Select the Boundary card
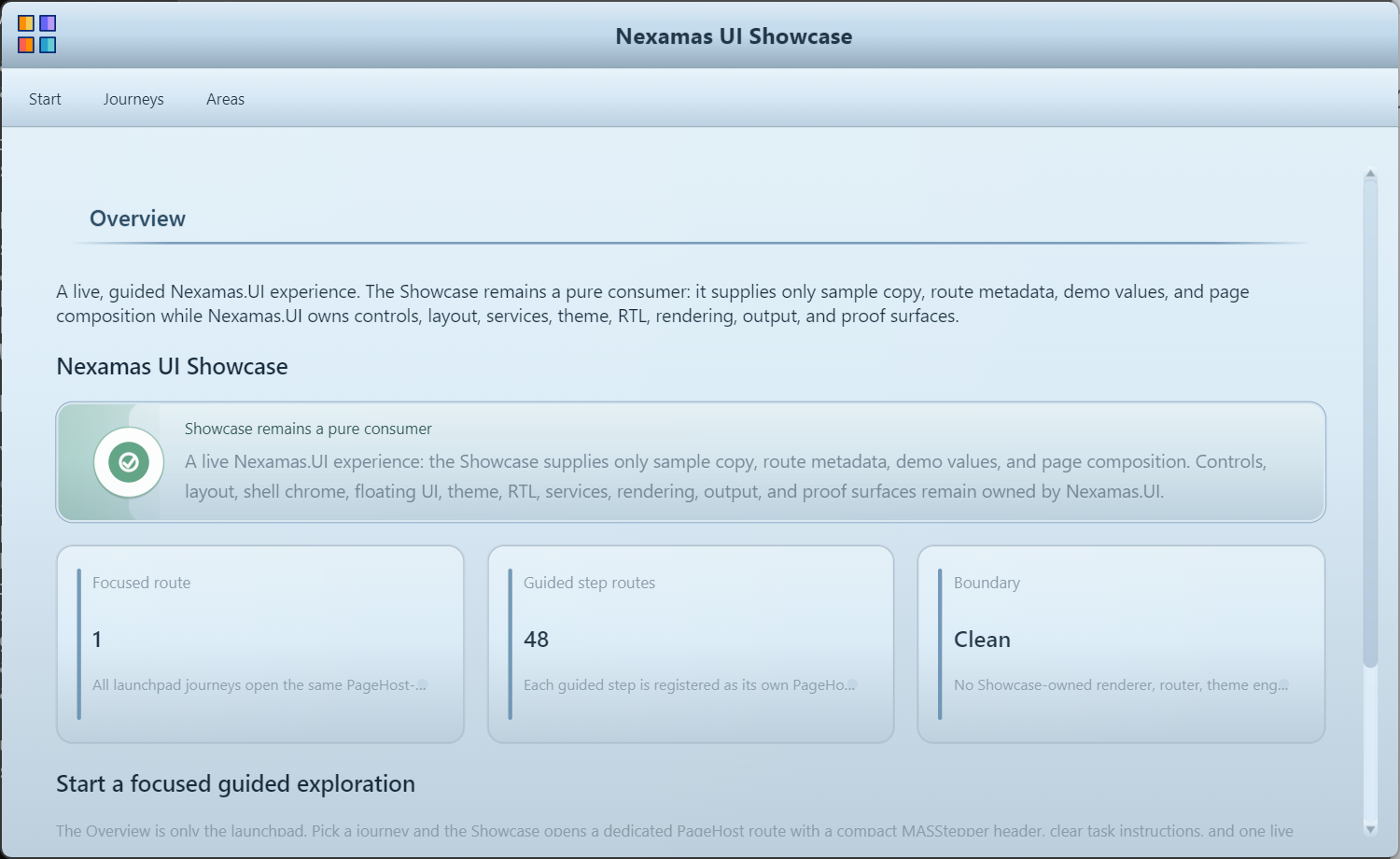 1121,644
